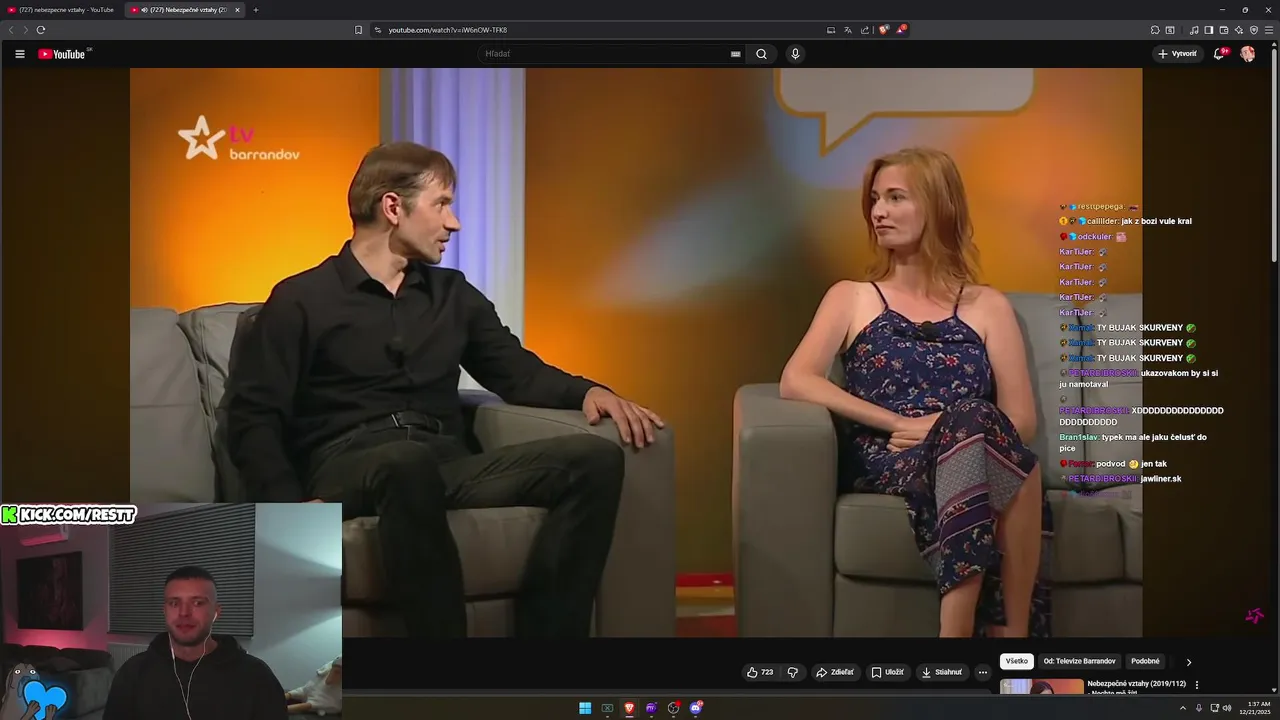Go to the YouTube home logo

(x=62, y=54)
